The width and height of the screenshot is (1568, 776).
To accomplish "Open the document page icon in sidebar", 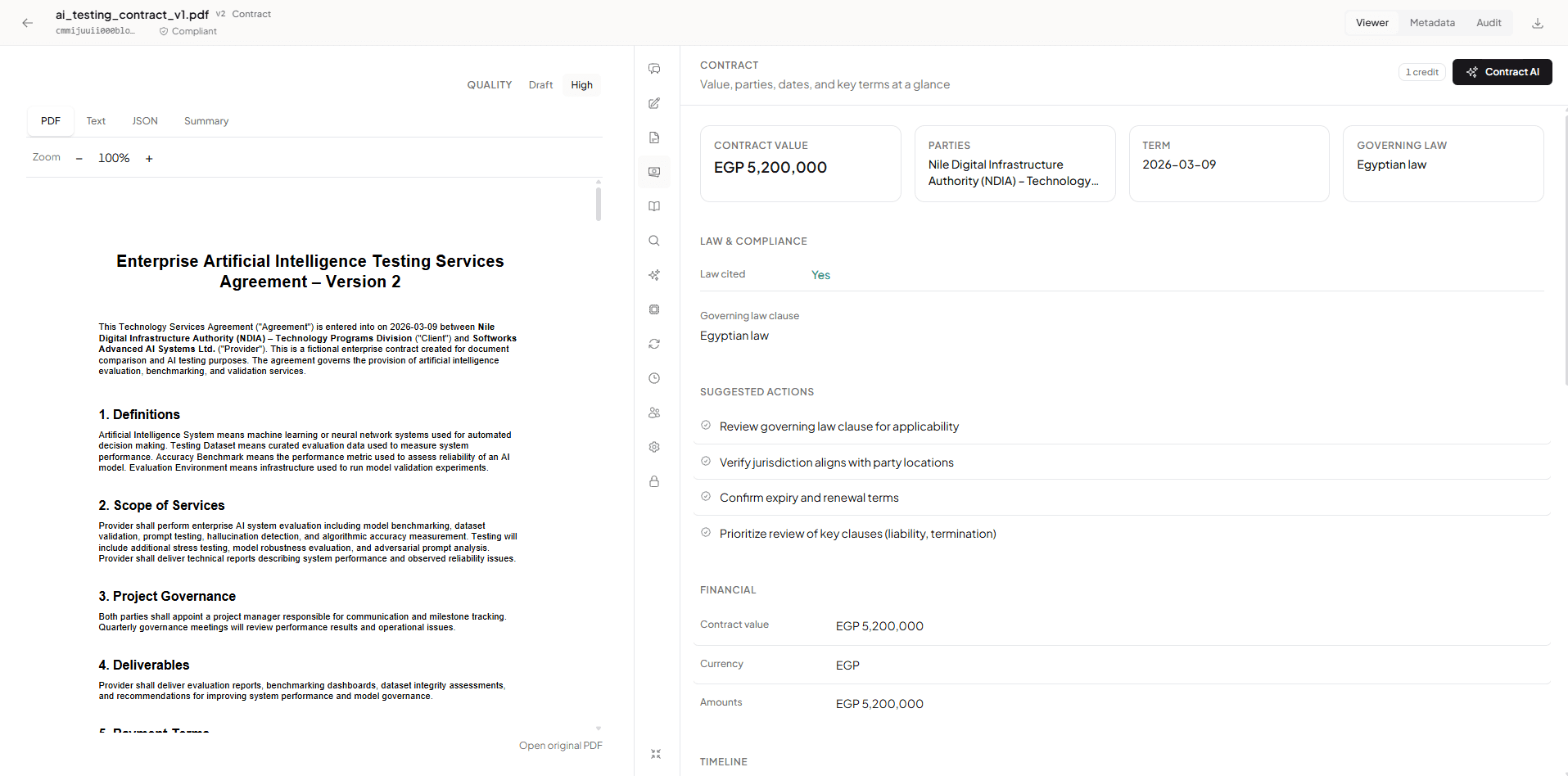I will (653, 138).
